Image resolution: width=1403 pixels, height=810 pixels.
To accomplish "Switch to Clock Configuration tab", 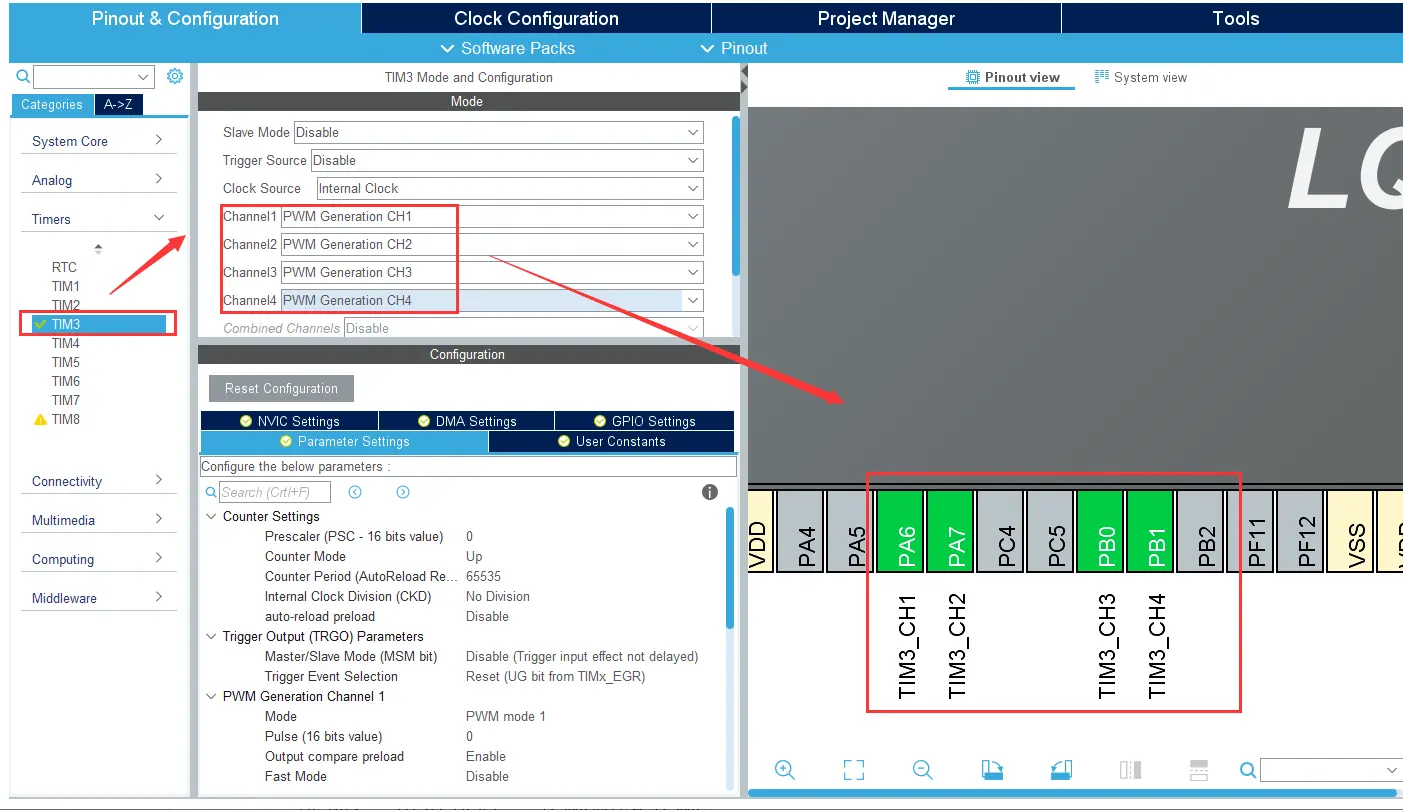I will pyautogui.click(x=536, y=18).
